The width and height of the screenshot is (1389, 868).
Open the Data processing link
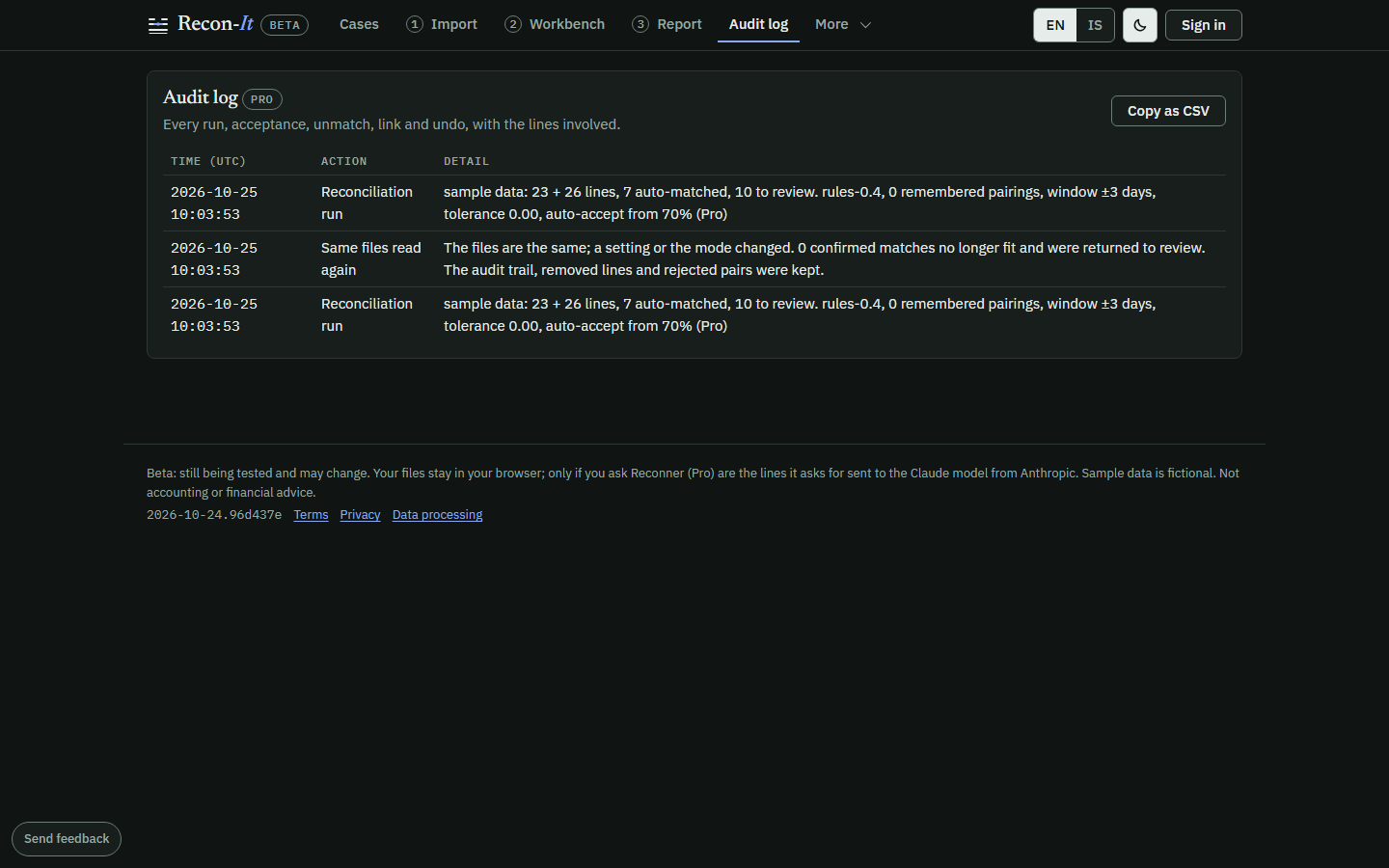(437, 515)
